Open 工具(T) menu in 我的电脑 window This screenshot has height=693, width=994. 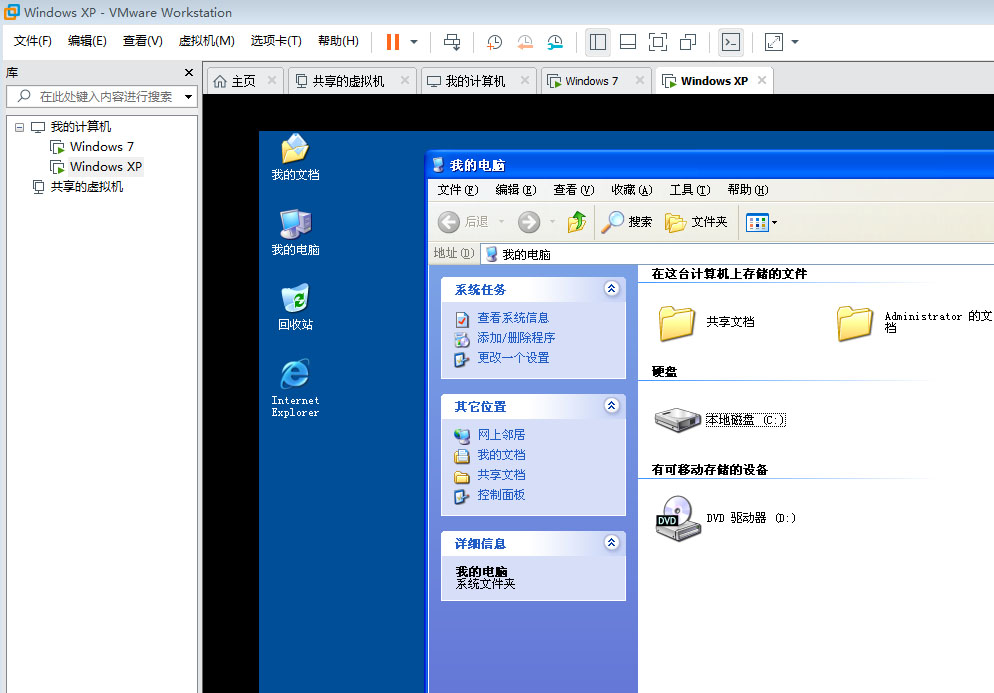tap(690, 190)
